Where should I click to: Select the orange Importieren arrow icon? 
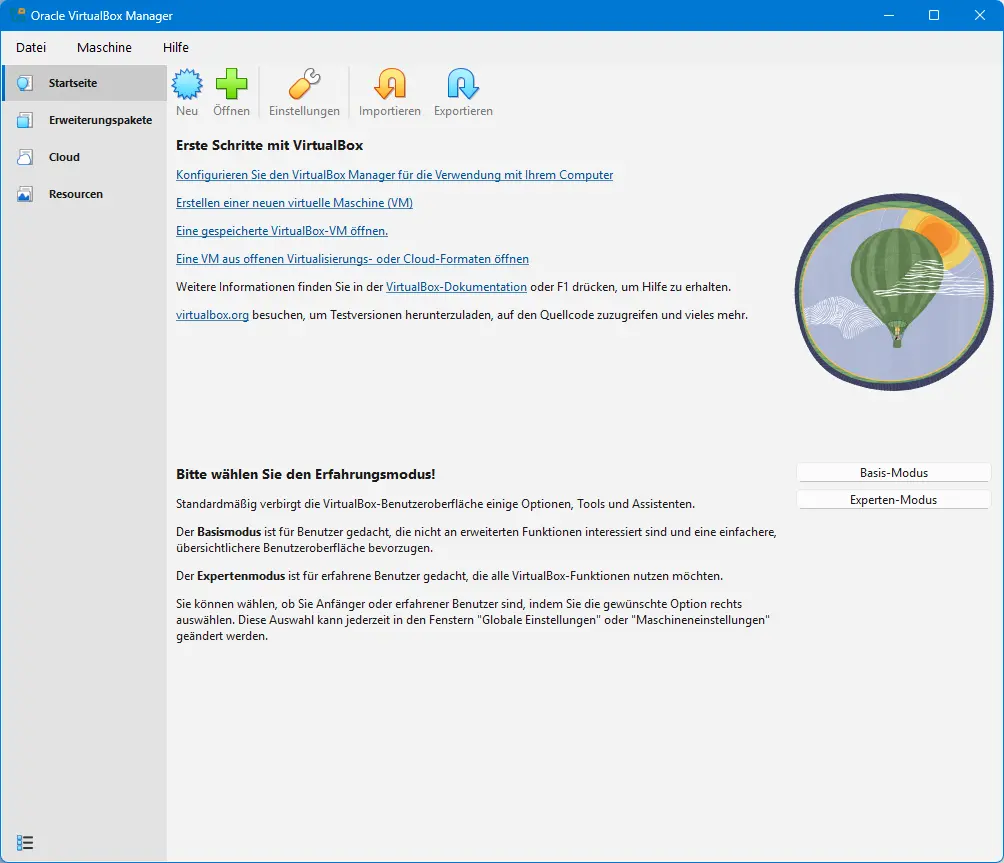pos(389,86)
